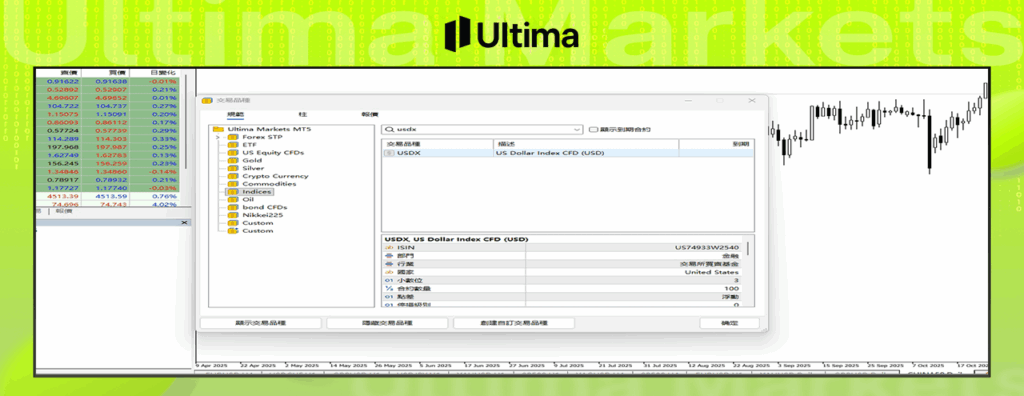The width and height of the screenshot is (1024, 396).
Task: Click the 7 Oct 2025 chart date label
Action: coord(929,365)
